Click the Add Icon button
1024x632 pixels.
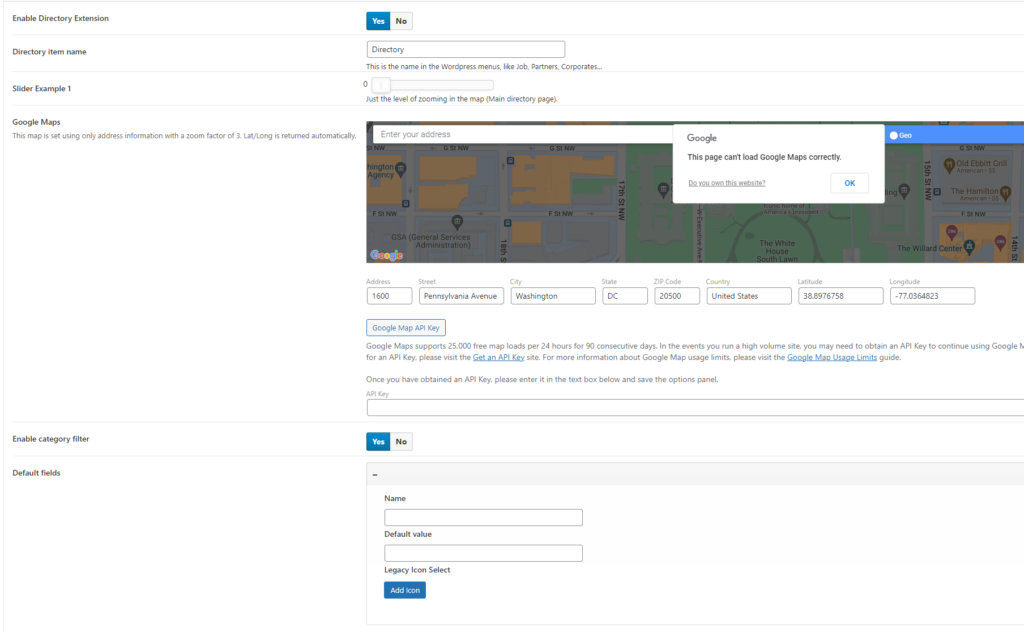point(405,590)
